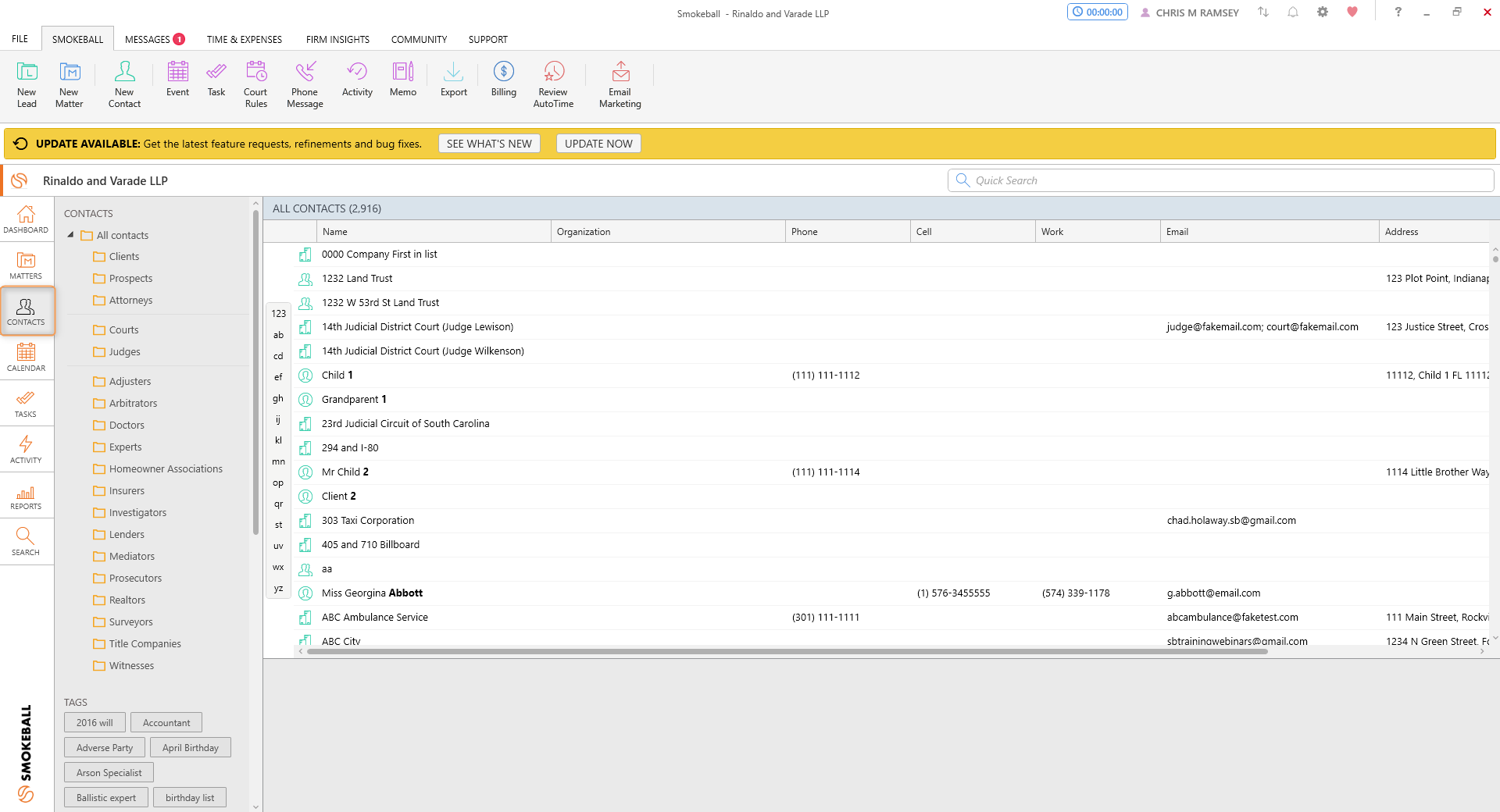Filter by the Accountant tag

[166, 723]
